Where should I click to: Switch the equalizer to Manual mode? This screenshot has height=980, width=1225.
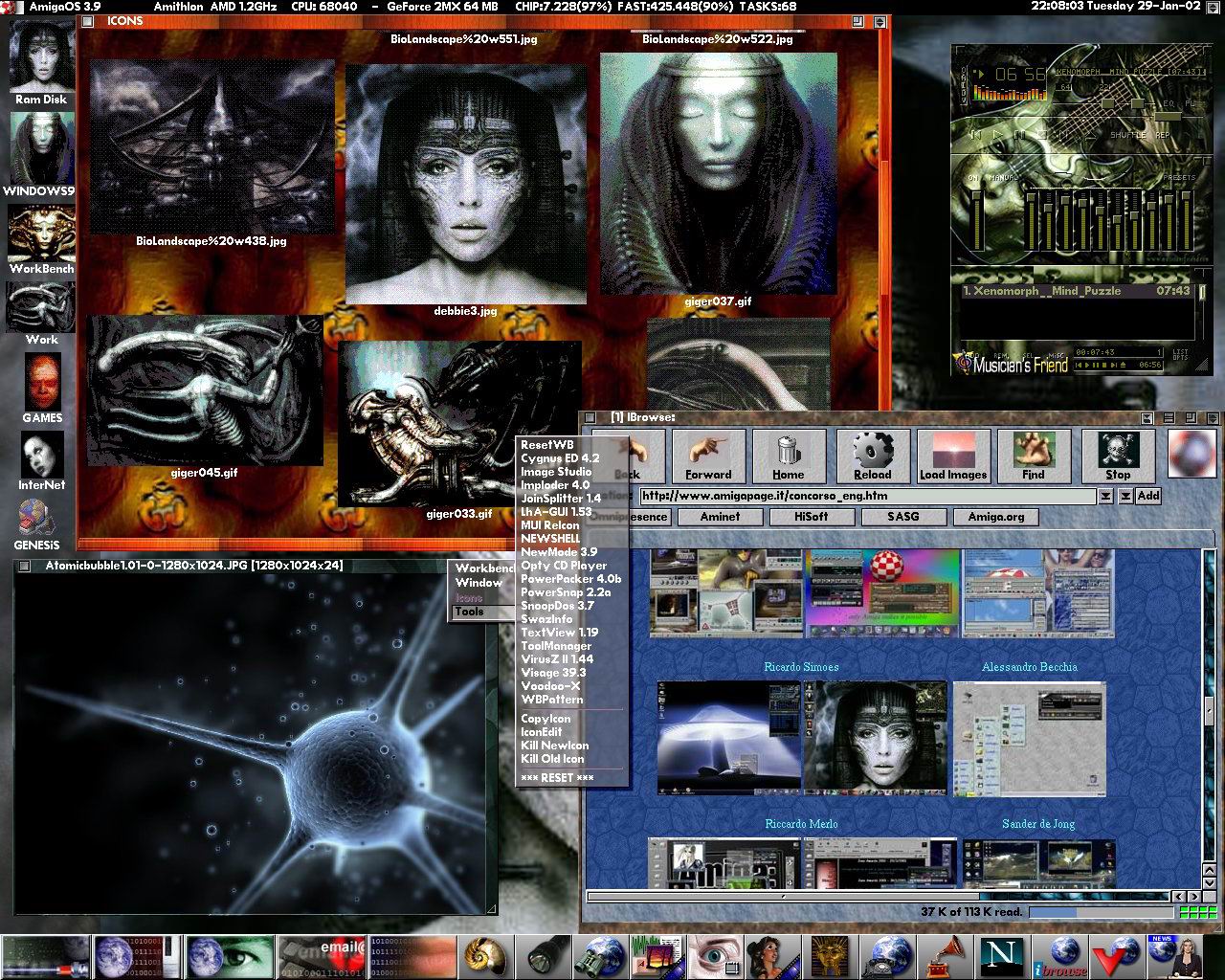1003,177
